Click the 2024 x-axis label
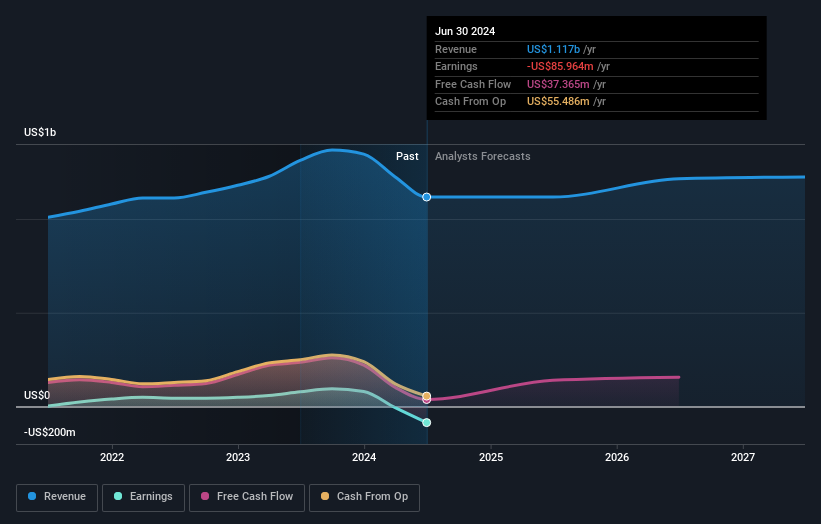Image resolution: width=821 pixels, height=524 pixels. [364, 457]
